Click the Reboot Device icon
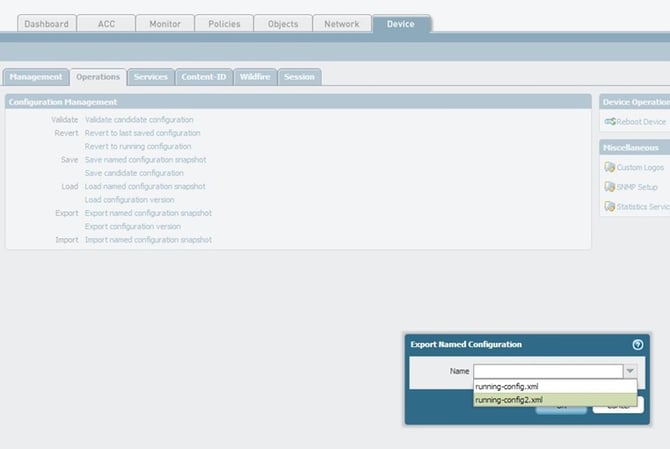 pyautogui.click(x=610, y=122)
